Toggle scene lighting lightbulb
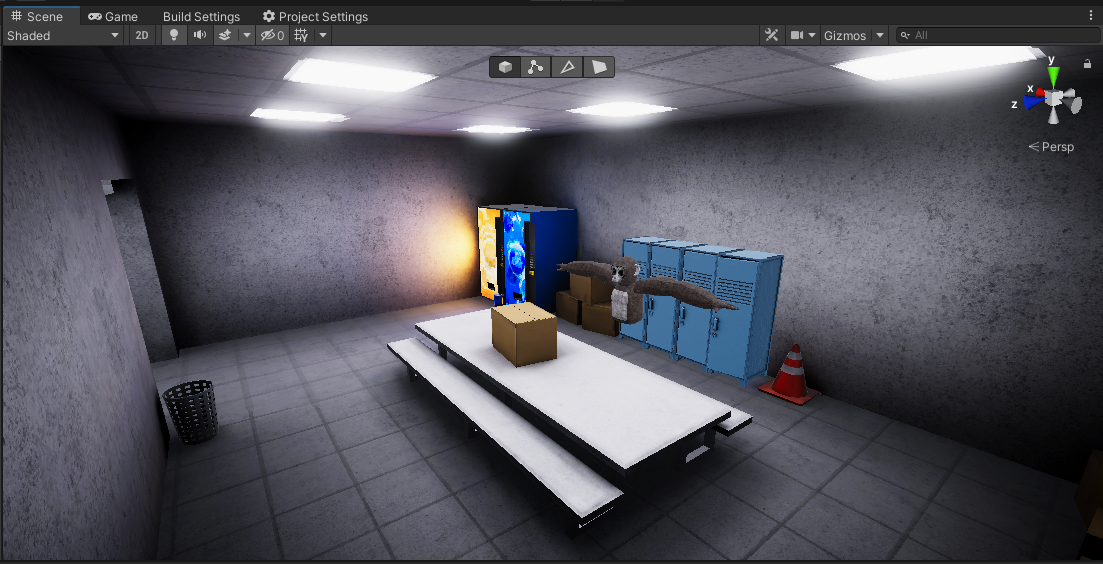This screenshot has width=1103, height=564. [174, 35]
